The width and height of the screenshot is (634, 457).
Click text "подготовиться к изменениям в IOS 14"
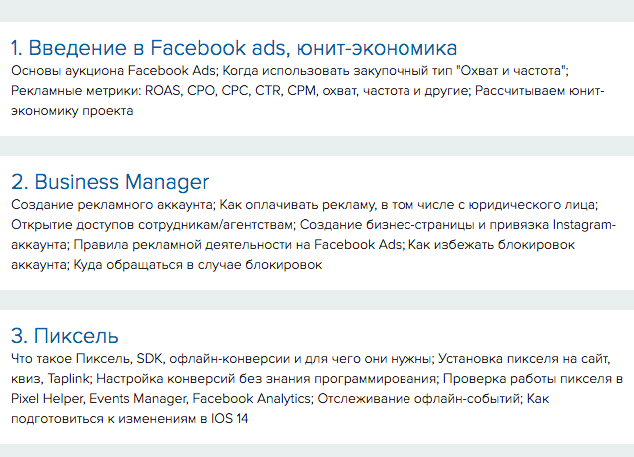pyautogui.click(x=129, y=419)
